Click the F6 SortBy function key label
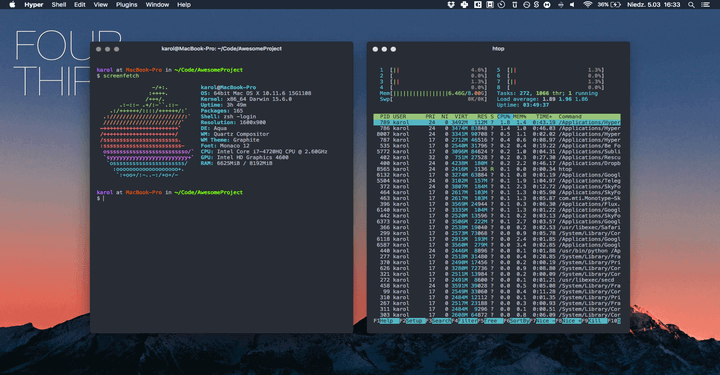This screenshot has width=720, height=375. (516, 321)
